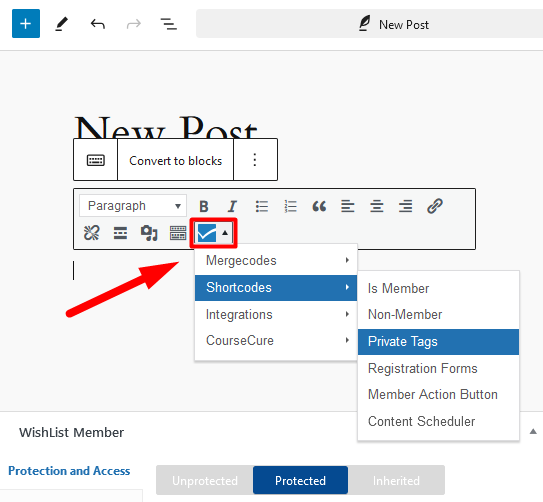The height and width of the screenshot is (502, 543).
Task: Insert a numbered list
Action: [291, 206]
